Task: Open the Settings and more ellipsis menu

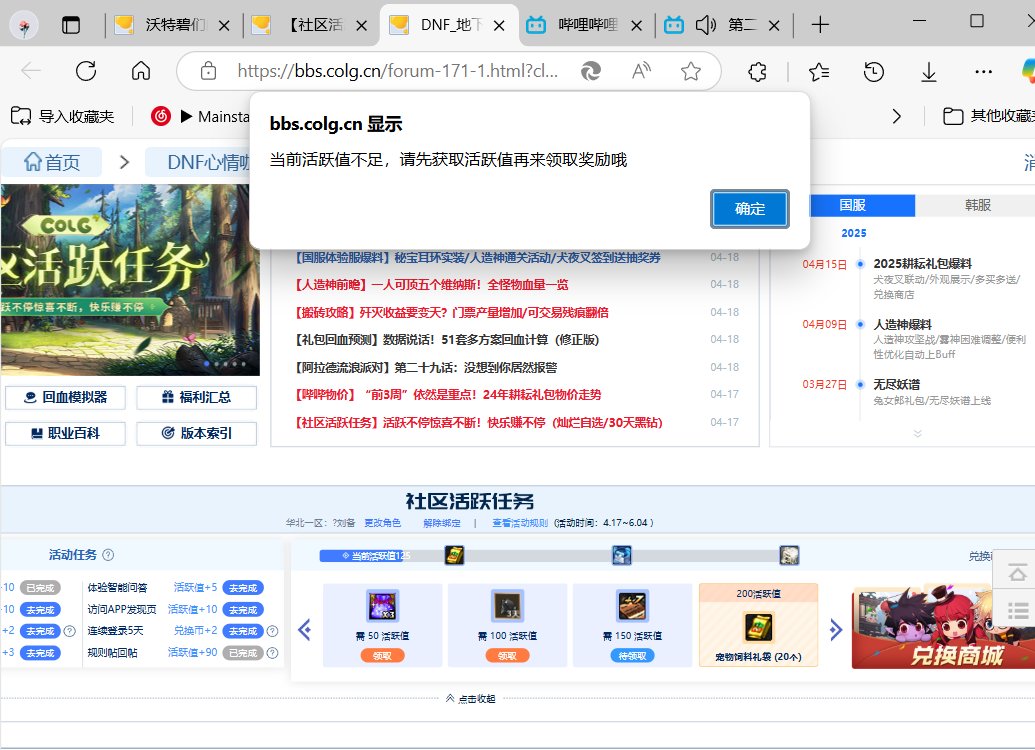Action: pos(984,71)
